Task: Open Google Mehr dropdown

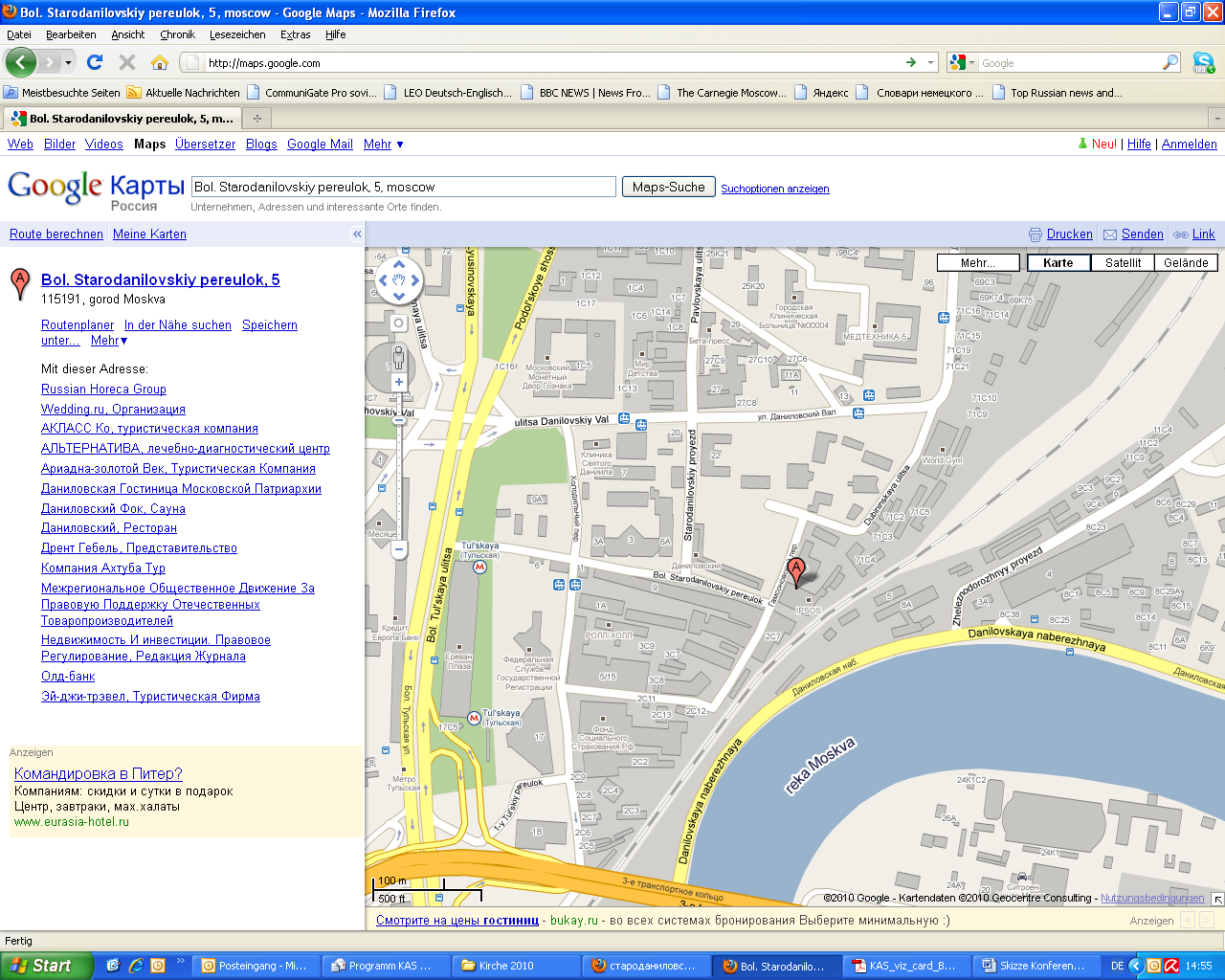Action: click(384, 145)
